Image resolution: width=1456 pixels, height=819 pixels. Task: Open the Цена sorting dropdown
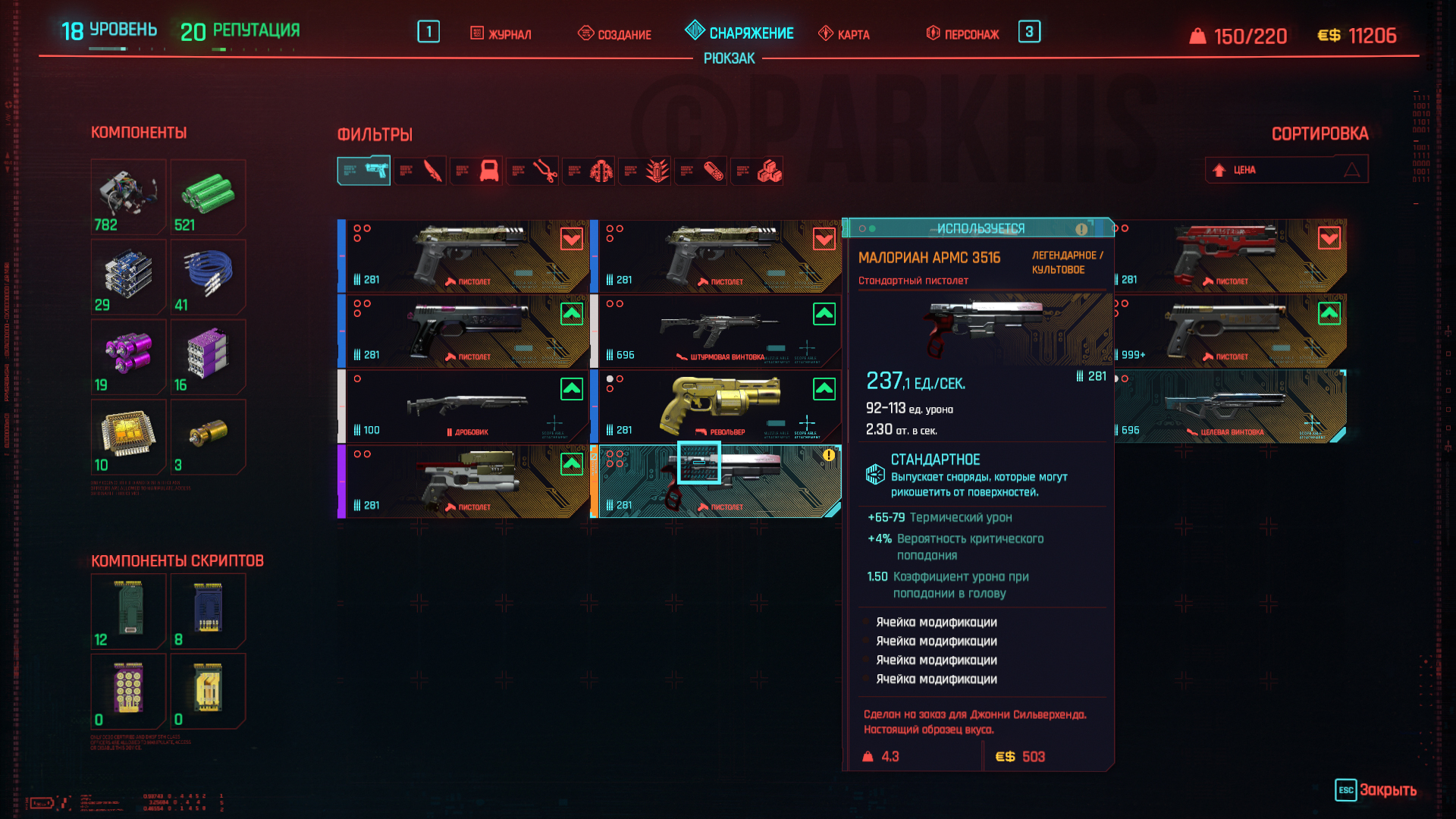[x=1287, y=170]
